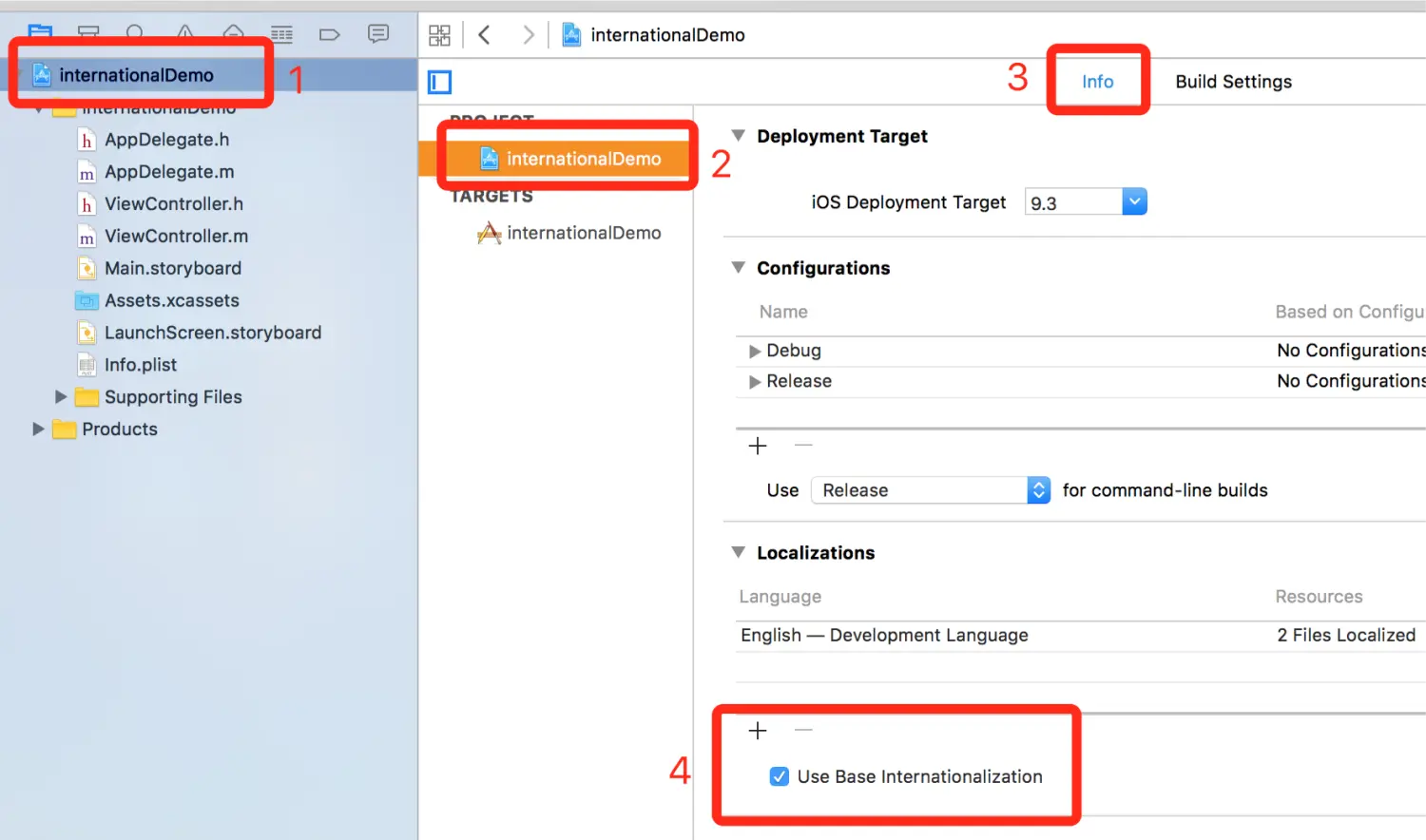Collapse the Deployment Target section
The width and height of the screenshot is (1426, 840).
(738, 136)
